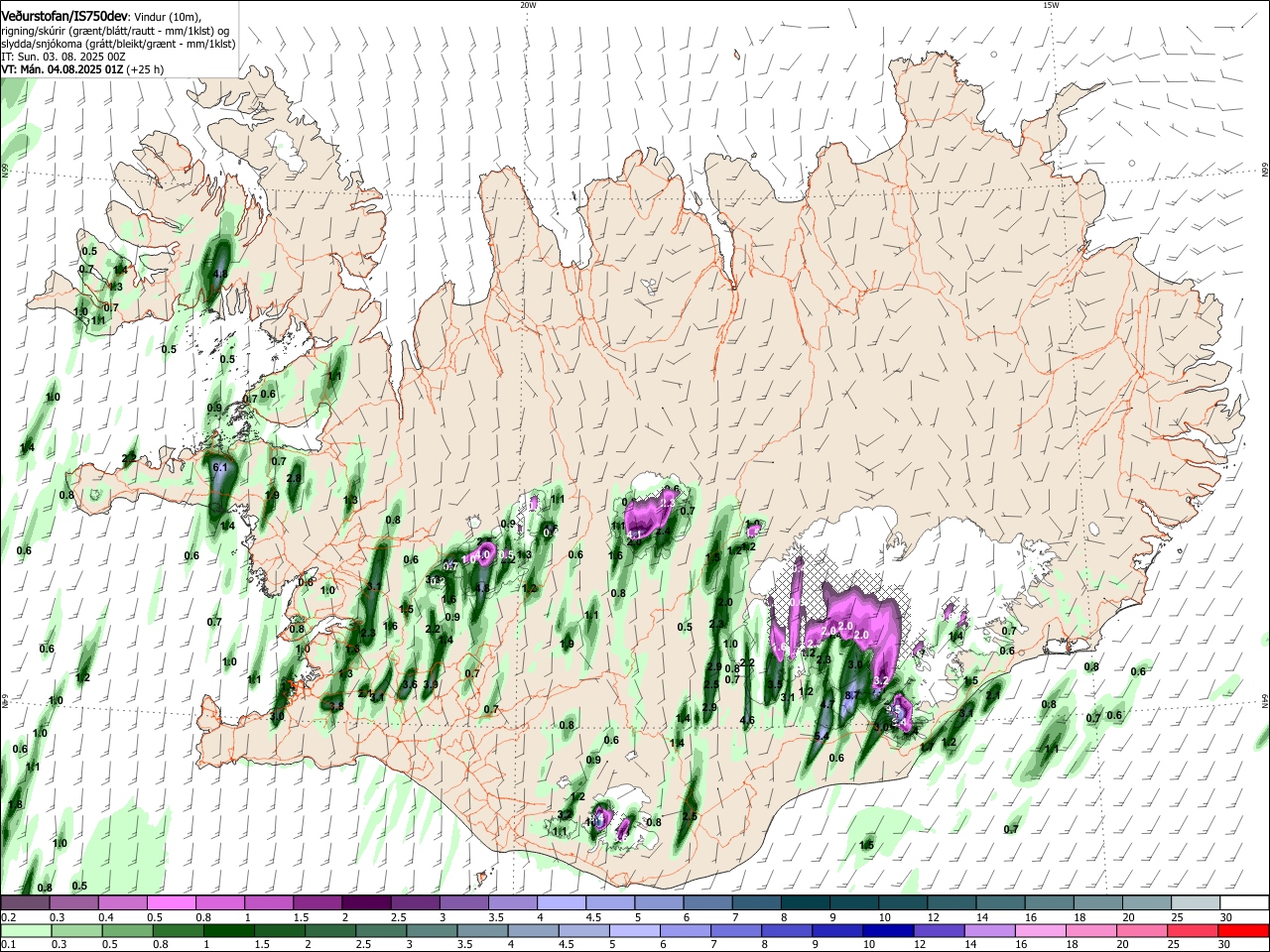This screenshot has width=1270, height=952.
Task: Click the palest green 0.1 swatch in bottom legend row
Action: [25, 930]
